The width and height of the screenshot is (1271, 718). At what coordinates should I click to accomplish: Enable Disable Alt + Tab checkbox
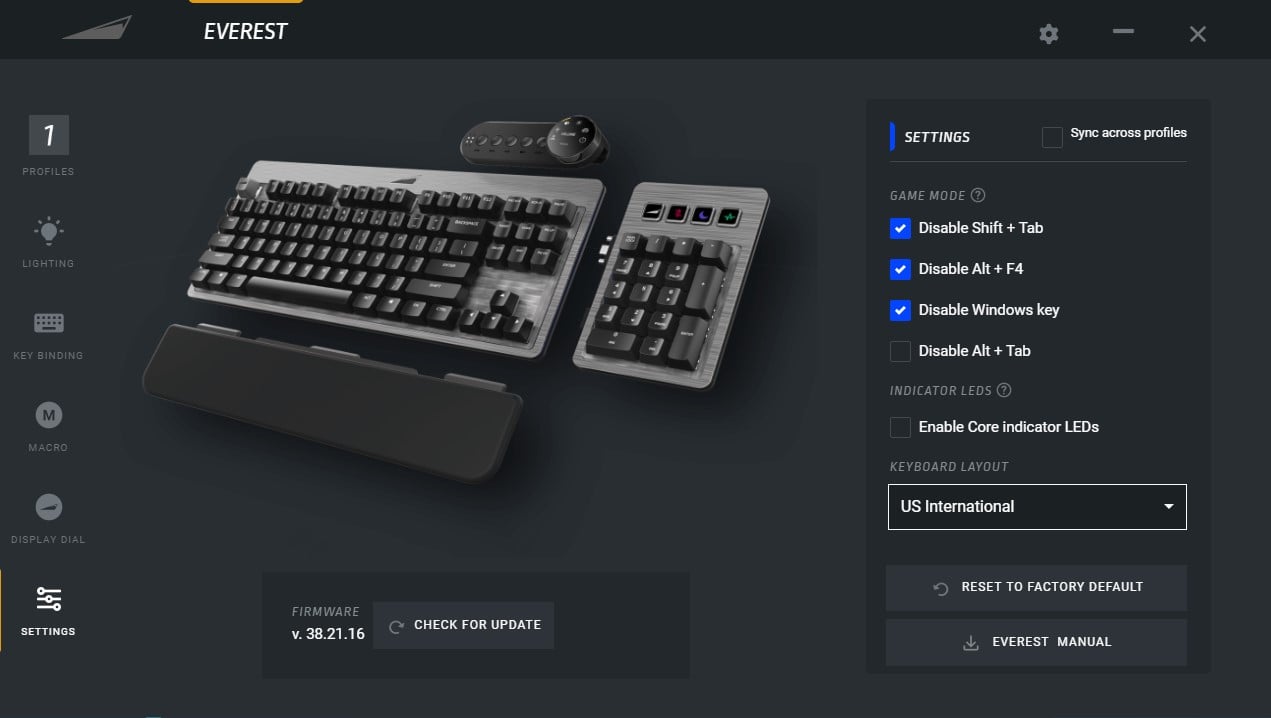coord(900,351)
